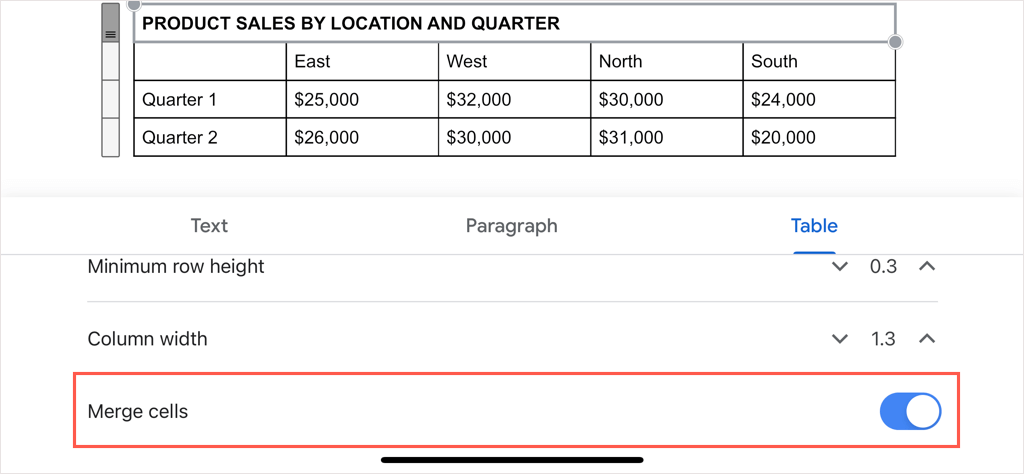1024x474 pixels.
Task: Tap the top row handle with lines icon
Action: pyautogui.click(x=110, y=23)
